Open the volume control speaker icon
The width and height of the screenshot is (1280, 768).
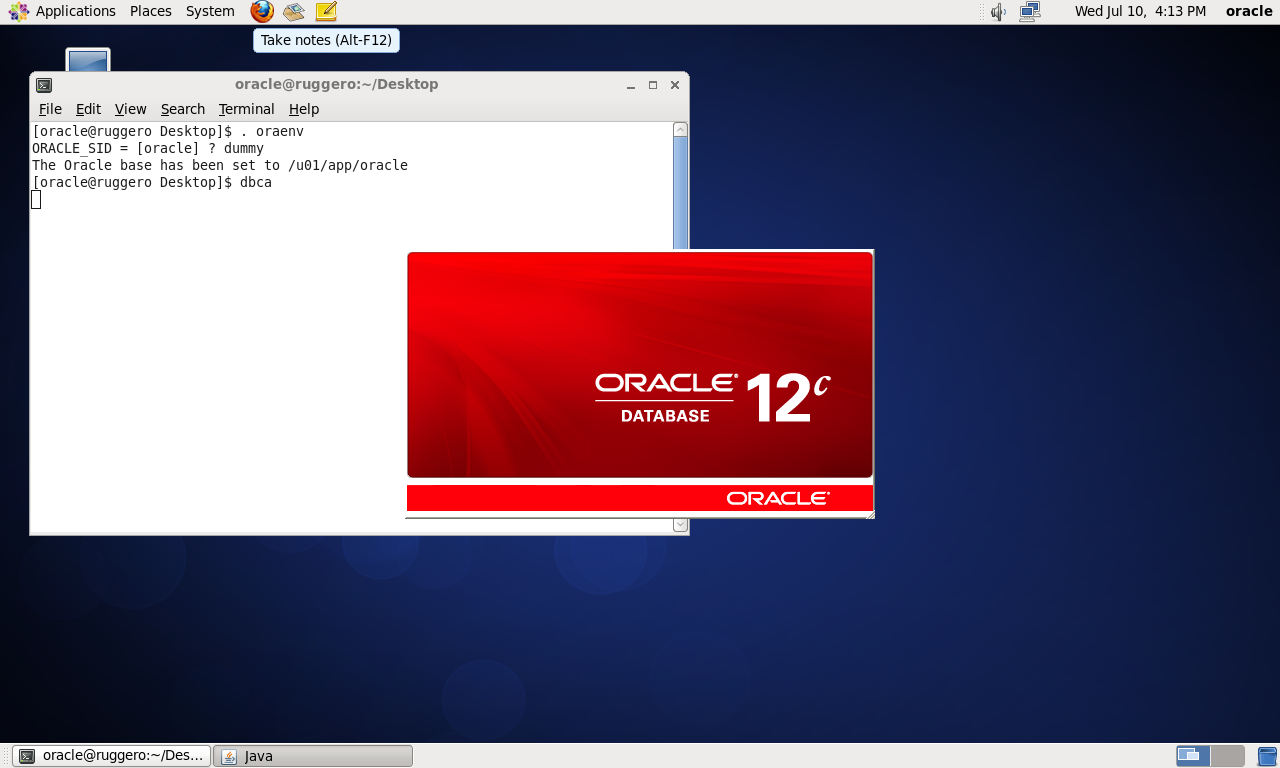[x=997, y=11]
